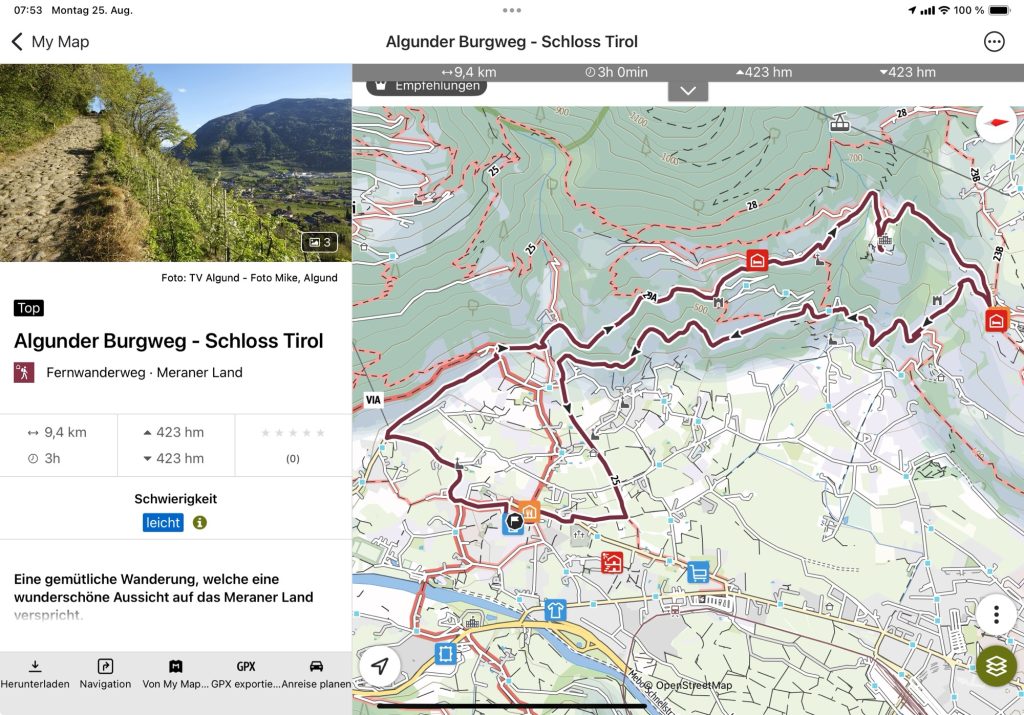Download the tour with Herunterladen
Screen dimensions: 1024x715
click(x=35, y=673)
